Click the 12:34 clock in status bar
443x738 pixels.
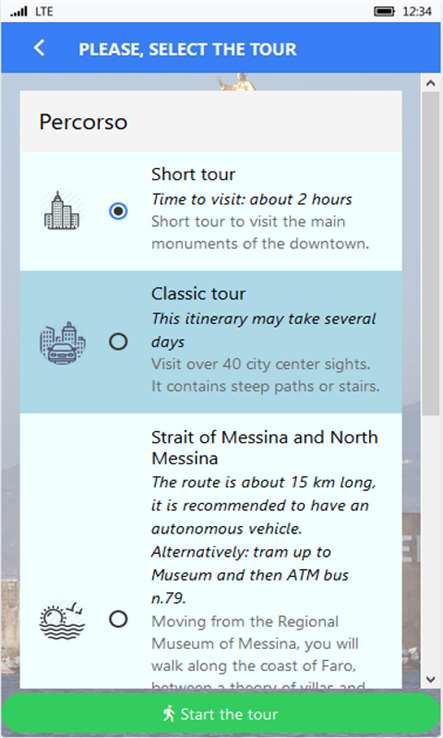click(x=417, y=11)
